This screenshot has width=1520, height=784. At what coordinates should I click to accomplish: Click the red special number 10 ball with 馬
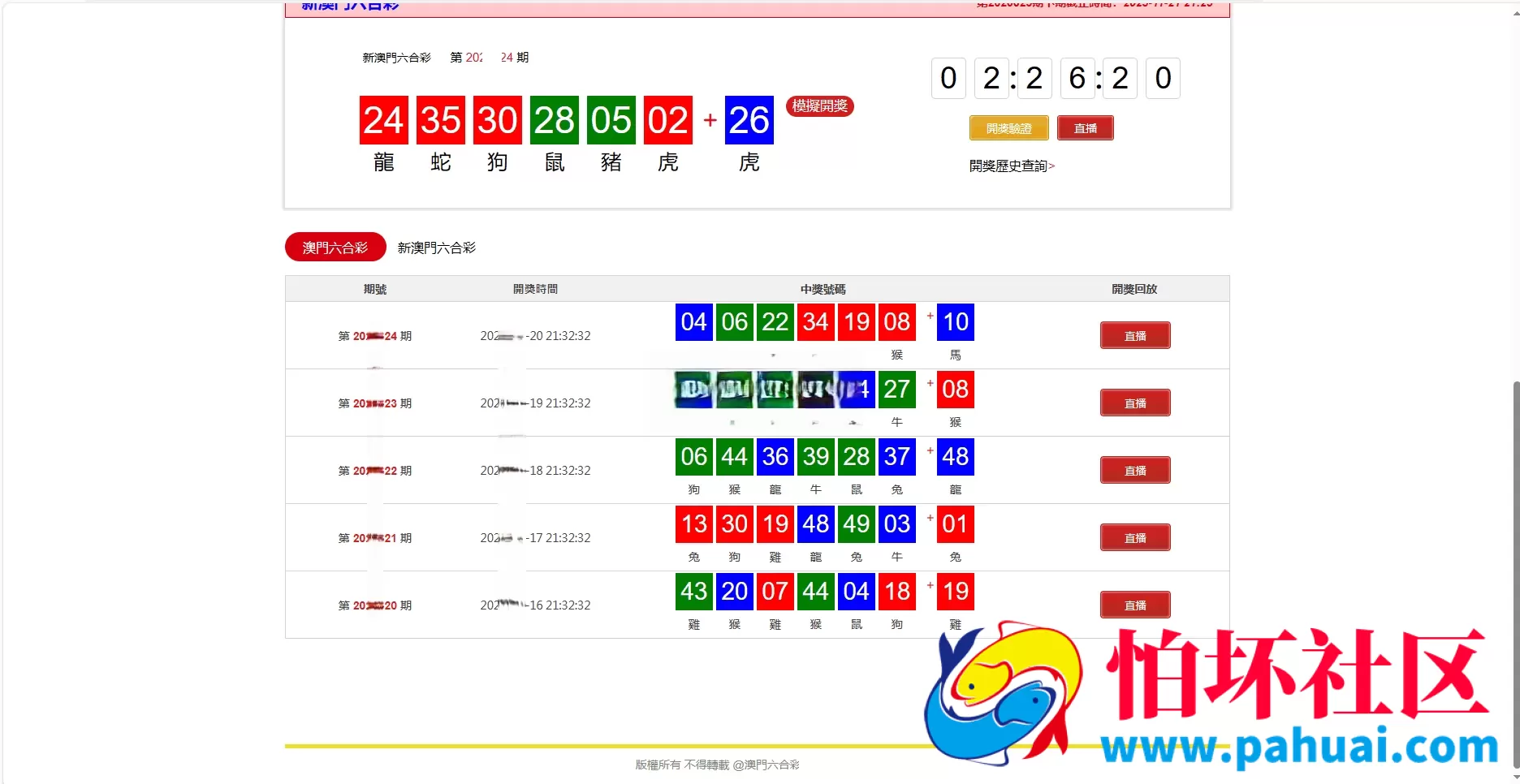[955, 322]
